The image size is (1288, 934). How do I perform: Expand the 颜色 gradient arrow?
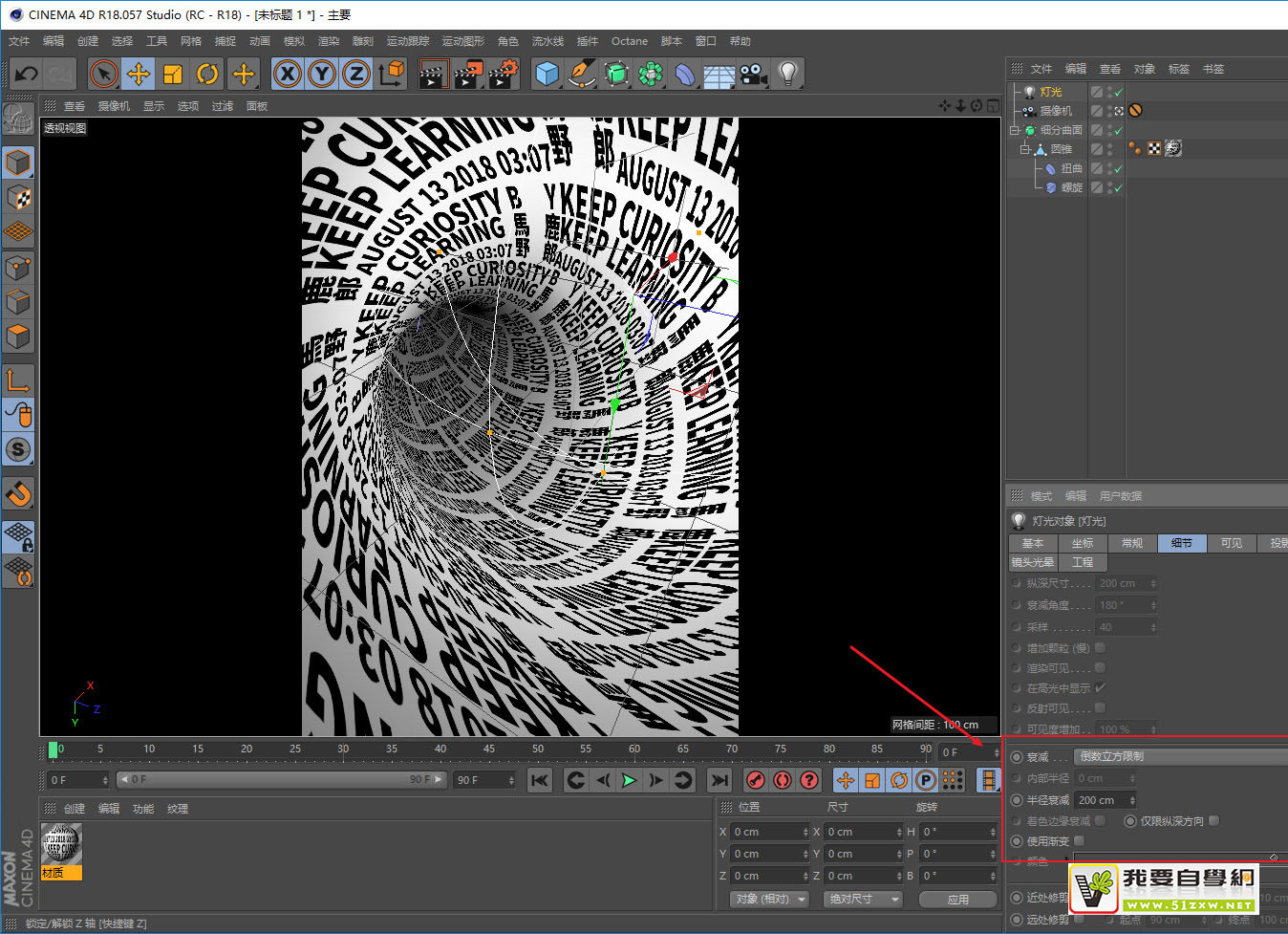click(x=1066, y=860)
